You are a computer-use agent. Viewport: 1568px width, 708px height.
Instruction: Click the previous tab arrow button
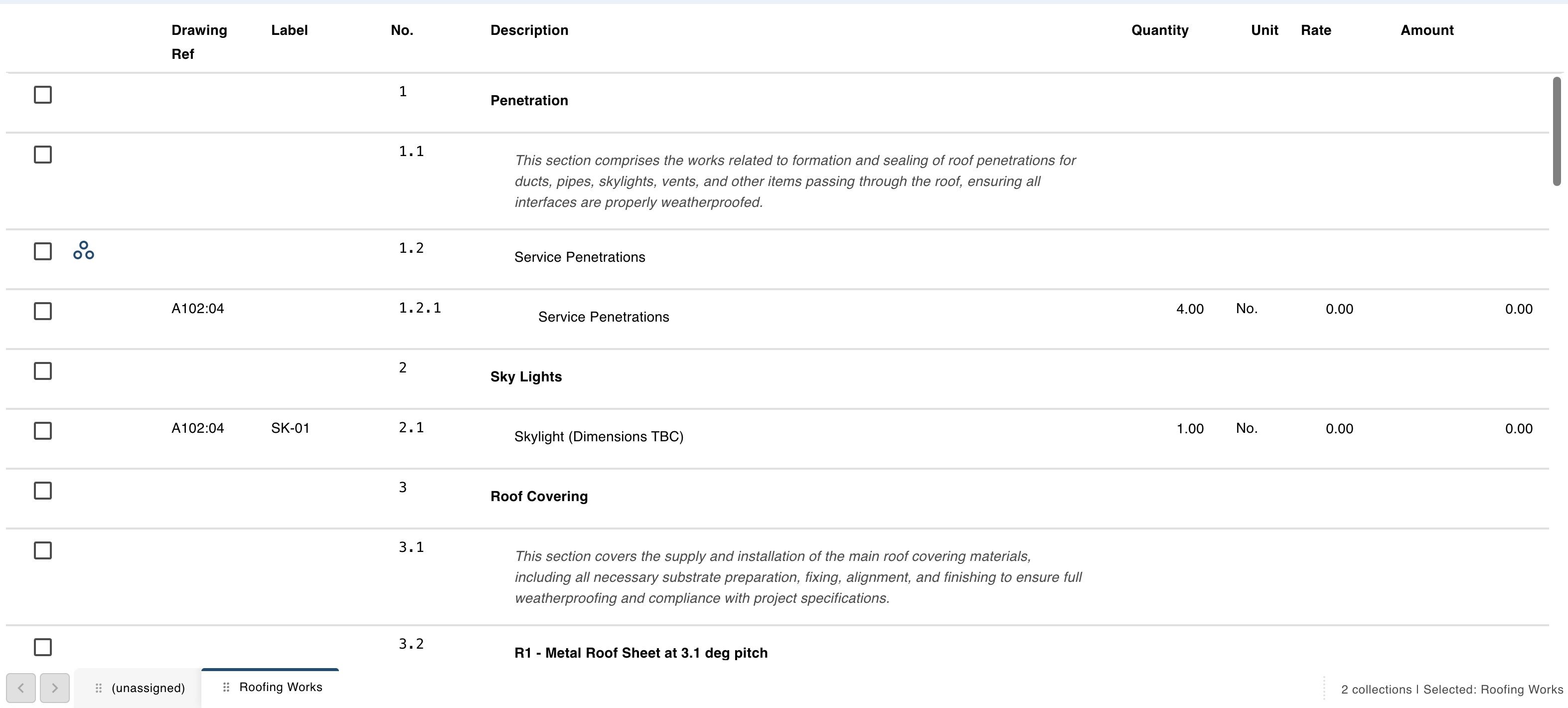point(21,688)
